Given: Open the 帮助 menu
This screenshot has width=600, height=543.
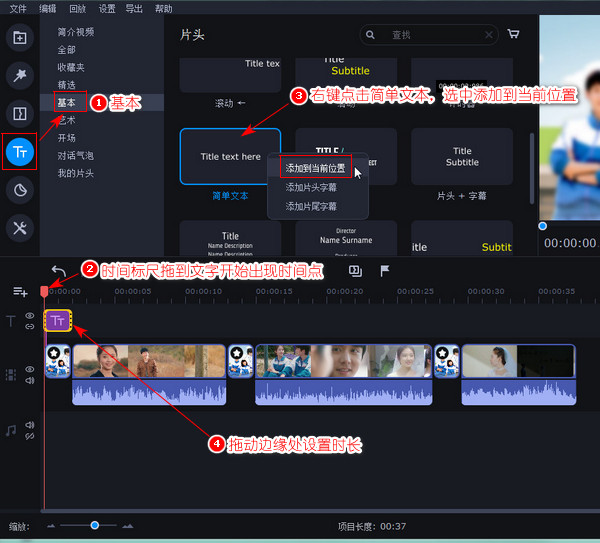Looking at the screenshot, I should 164,8.
